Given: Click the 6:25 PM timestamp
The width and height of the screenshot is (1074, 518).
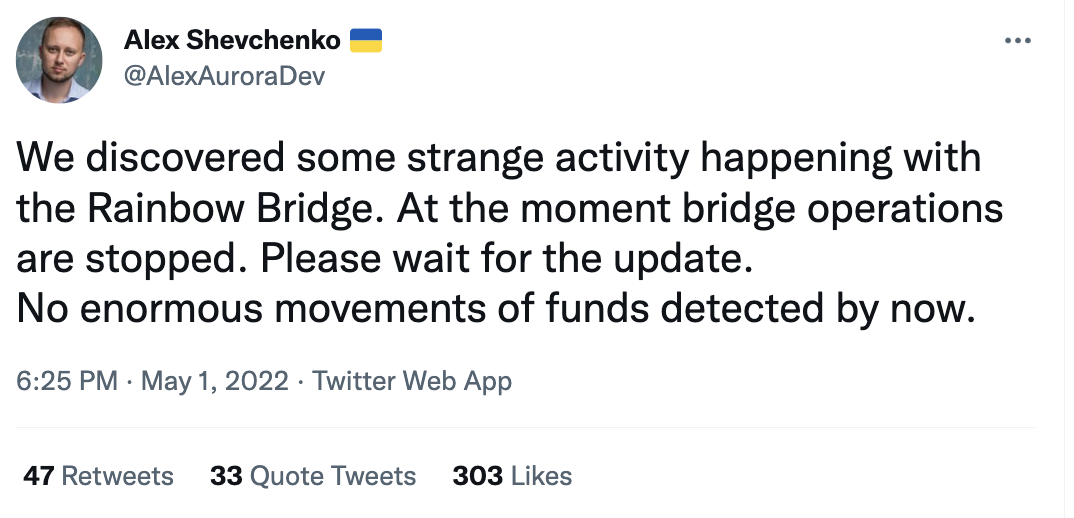Looking at the screenshot, I should click(67, 381).
